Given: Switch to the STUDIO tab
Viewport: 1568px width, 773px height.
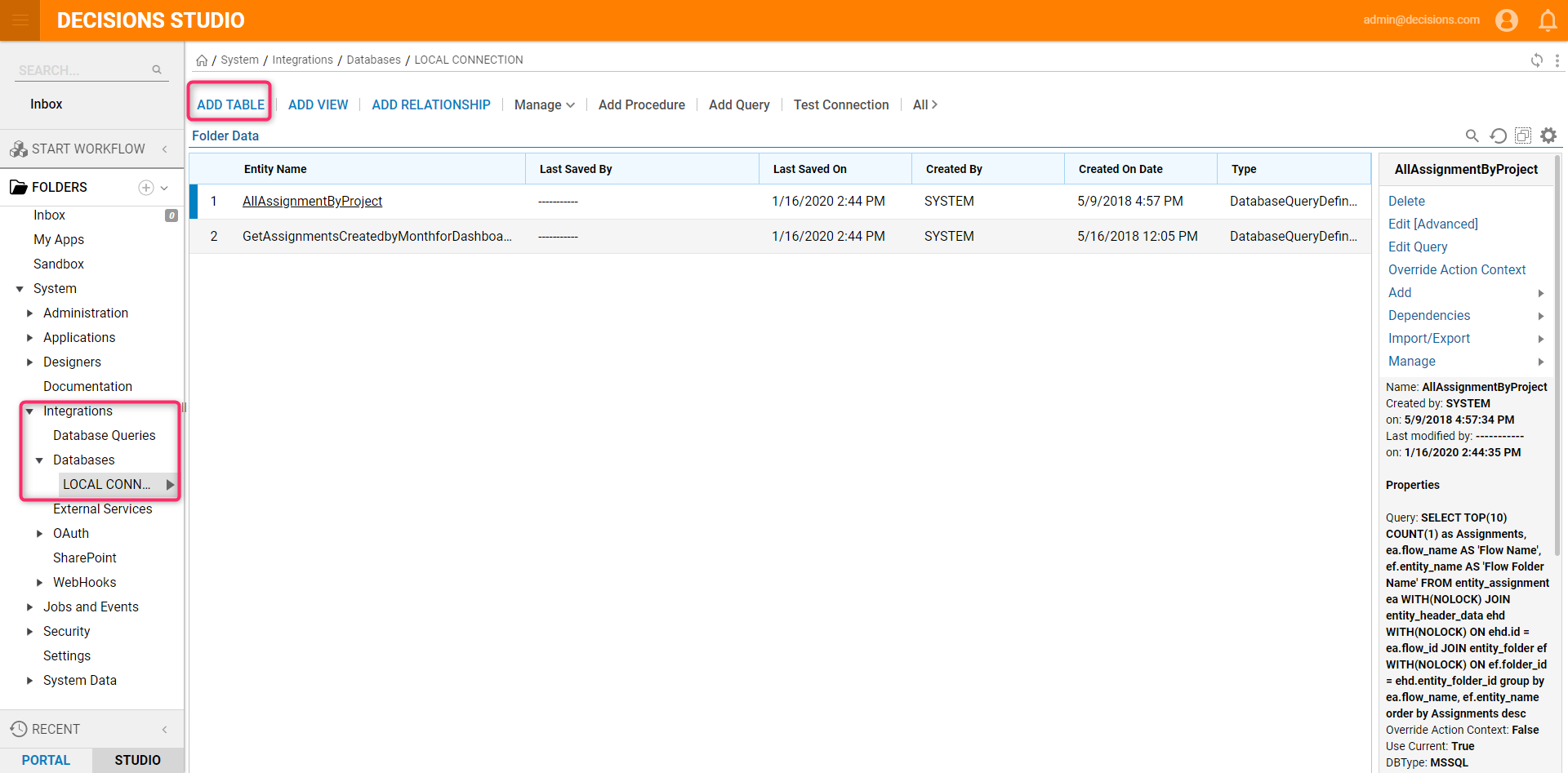Looking at the screenshot, I should [137, 760].
